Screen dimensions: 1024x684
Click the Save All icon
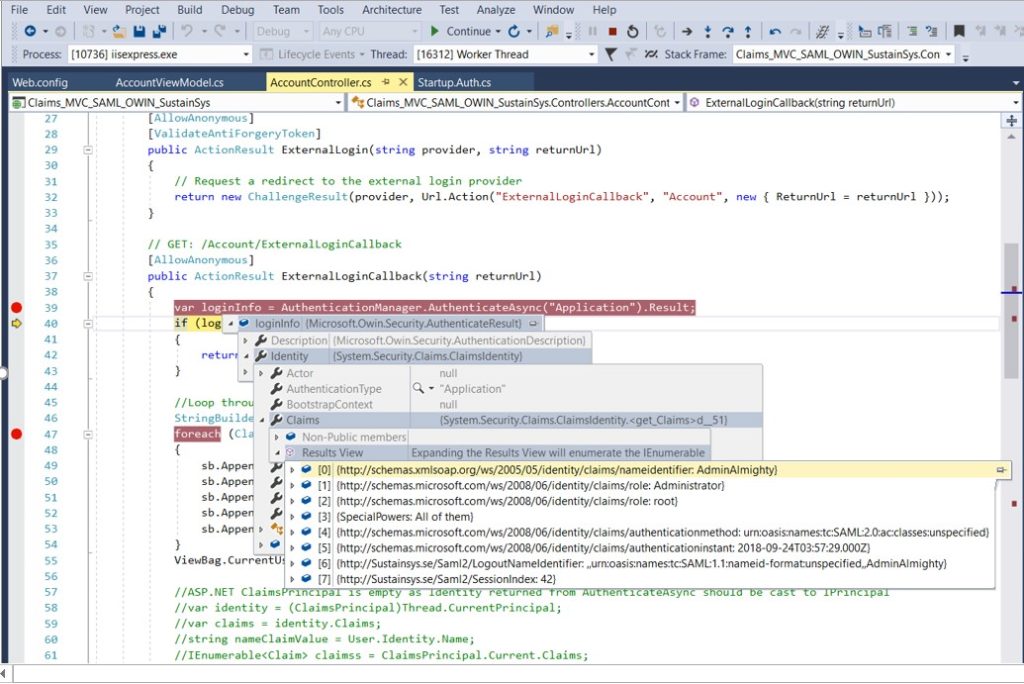(159, 31)
